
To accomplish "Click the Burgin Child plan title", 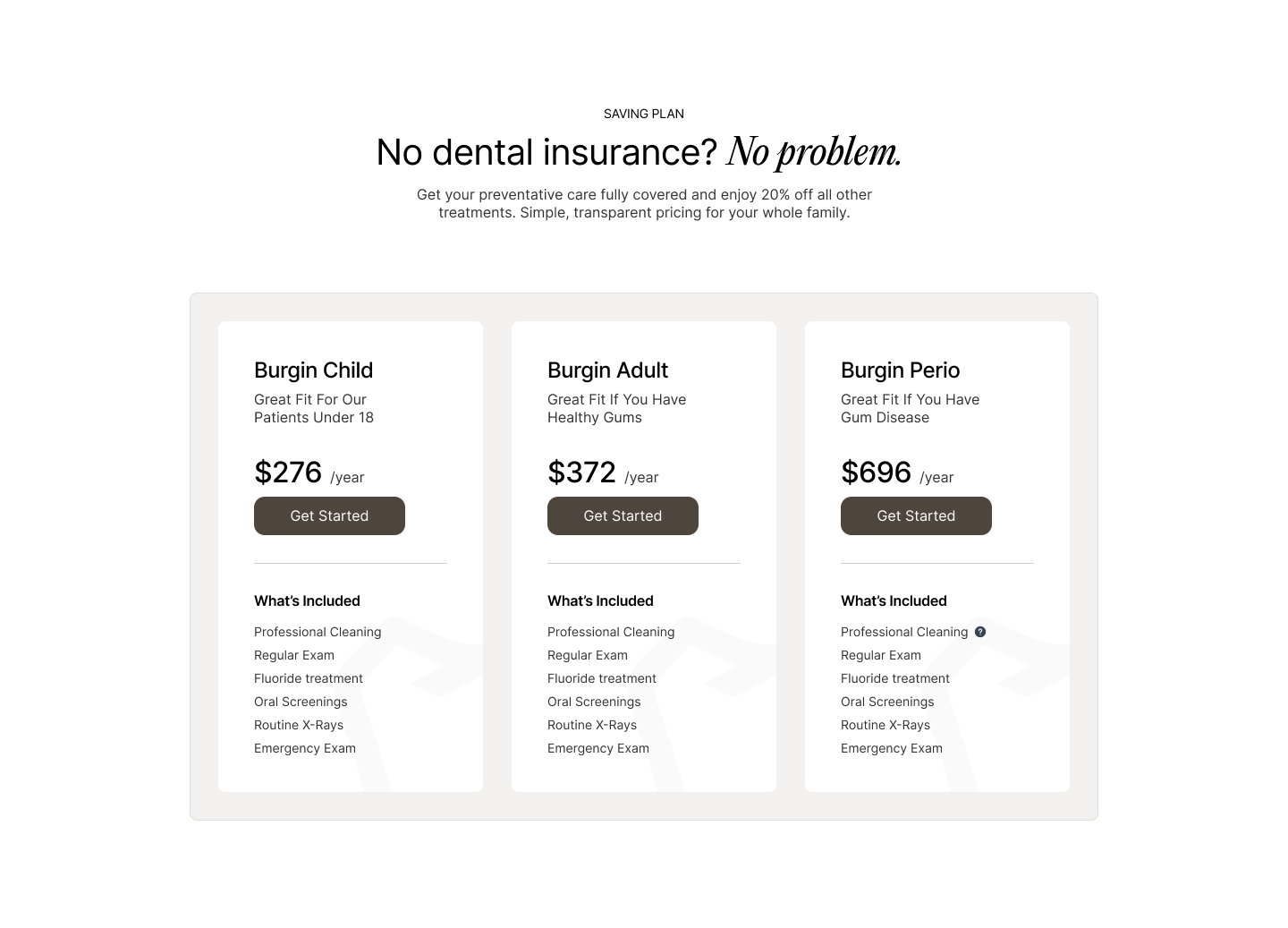I will (x=313, y=370).
